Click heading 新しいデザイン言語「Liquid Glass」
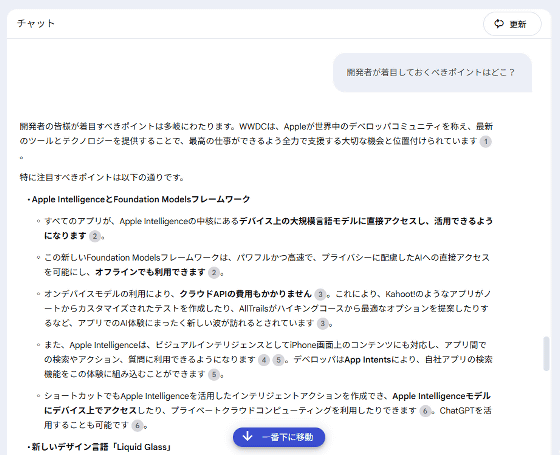This screenshot has height=455, width=560. pyautogui.click(x=102, y=447)
